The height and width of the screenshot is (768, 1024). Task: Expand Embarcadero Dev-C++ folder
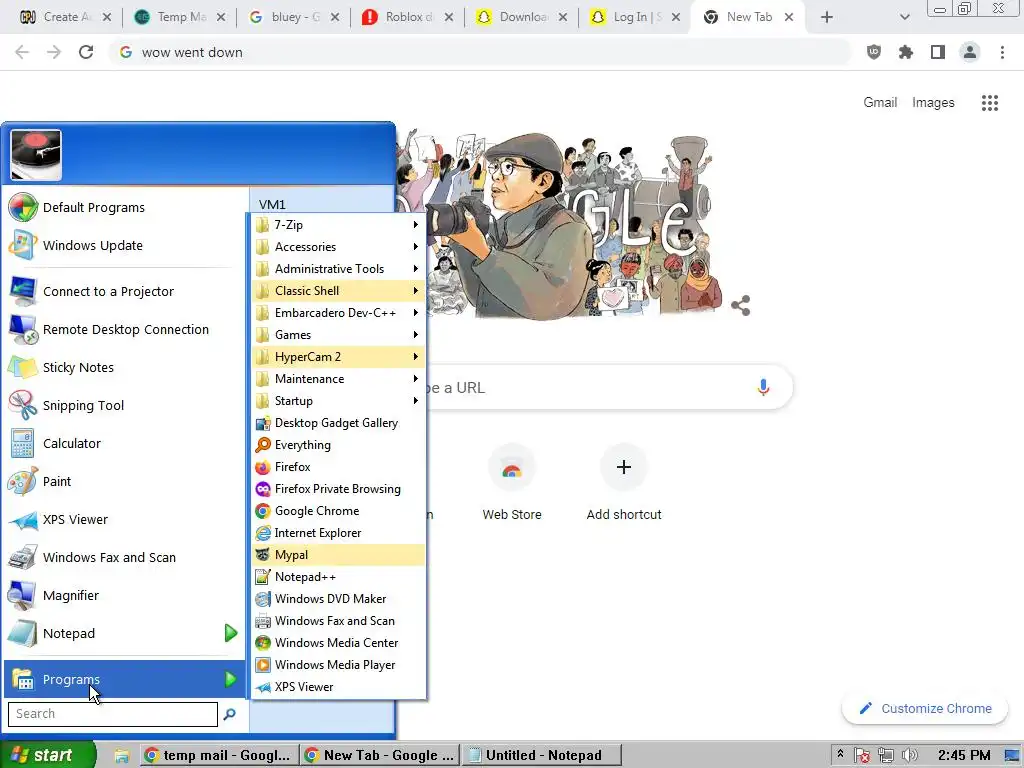click(x=338, y=313)
